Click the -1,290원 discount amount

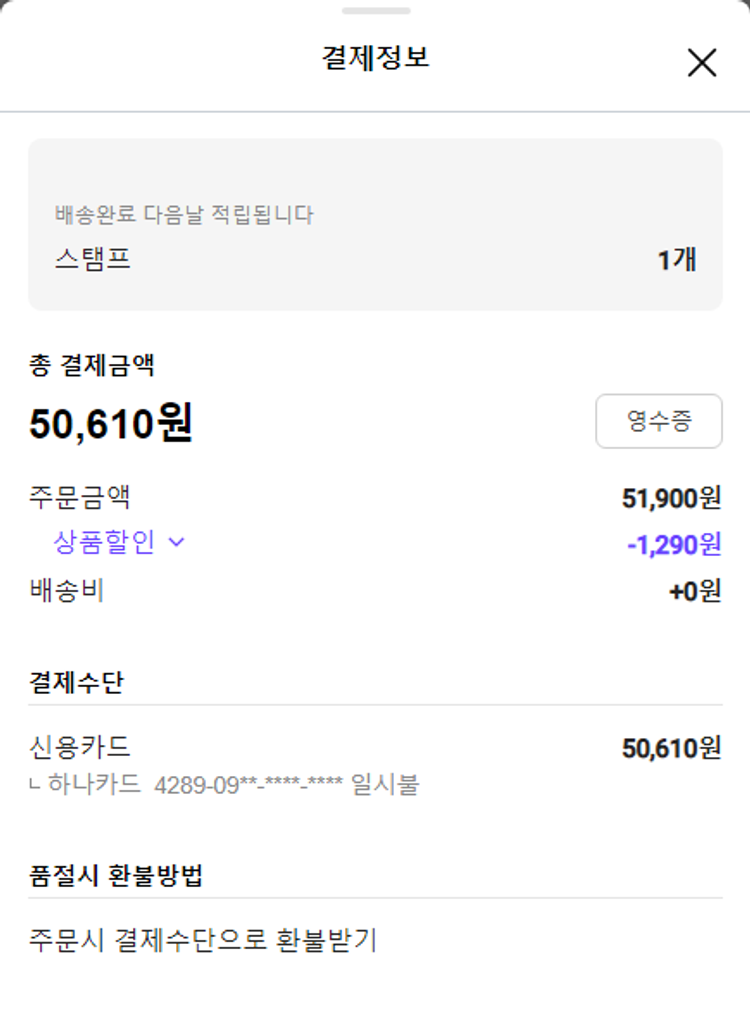point(673,545)
